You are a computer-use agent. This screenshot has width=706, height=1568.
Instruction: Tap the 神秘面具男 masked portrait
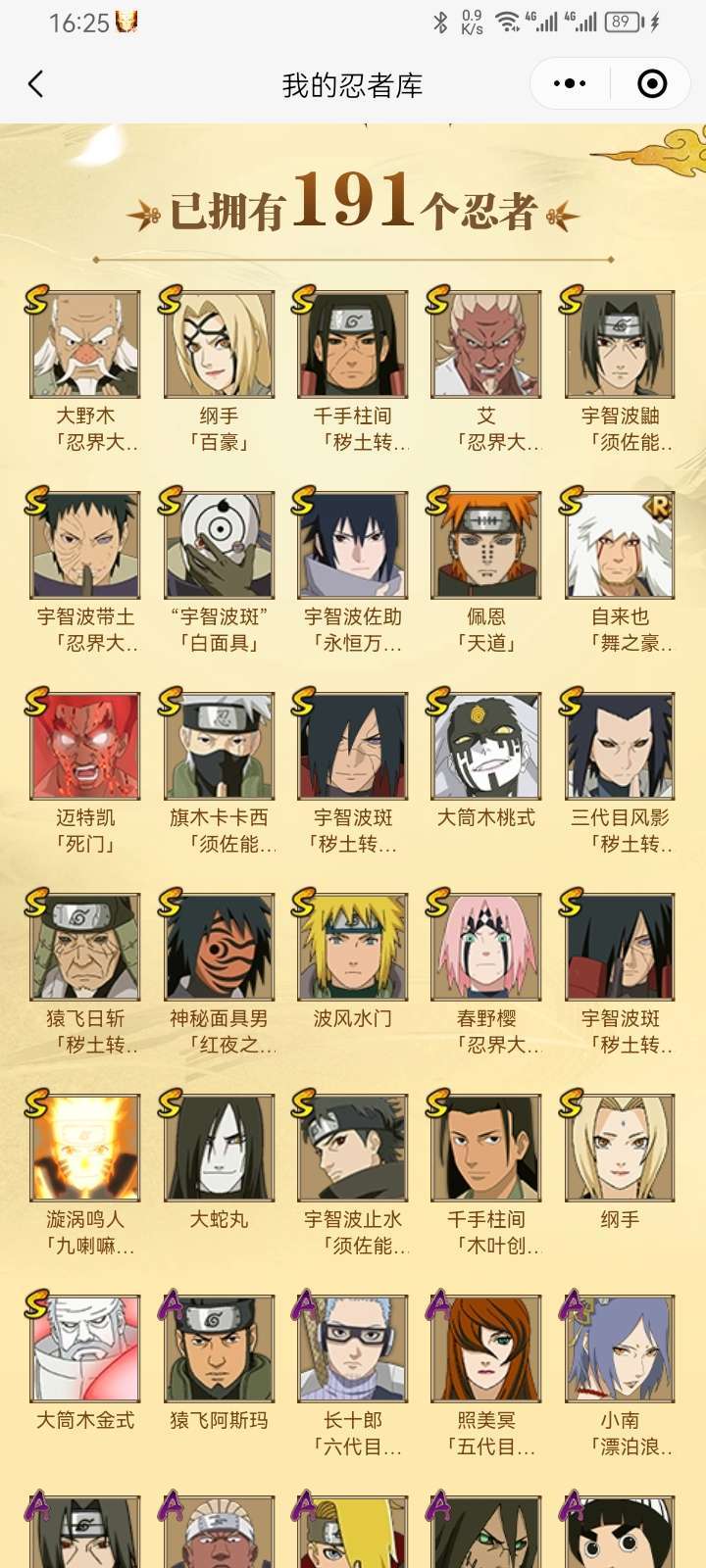point(219,947)
